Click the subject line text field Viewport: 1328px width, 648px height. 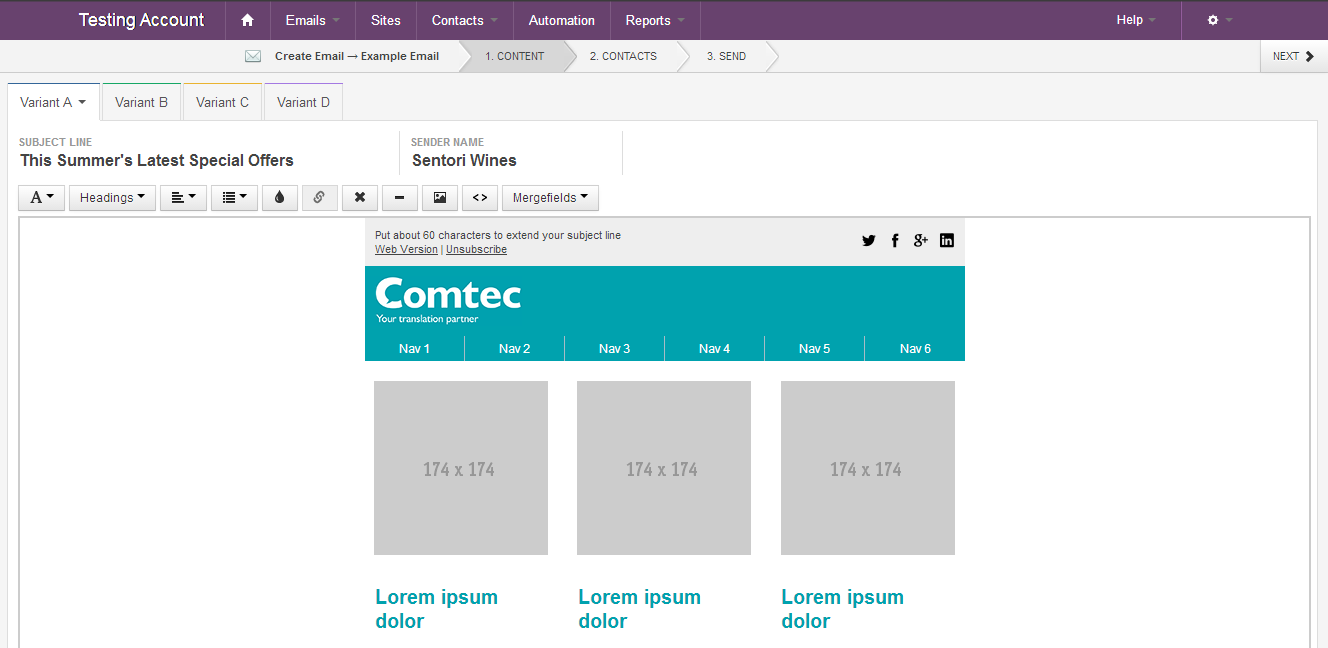point(157,161)
